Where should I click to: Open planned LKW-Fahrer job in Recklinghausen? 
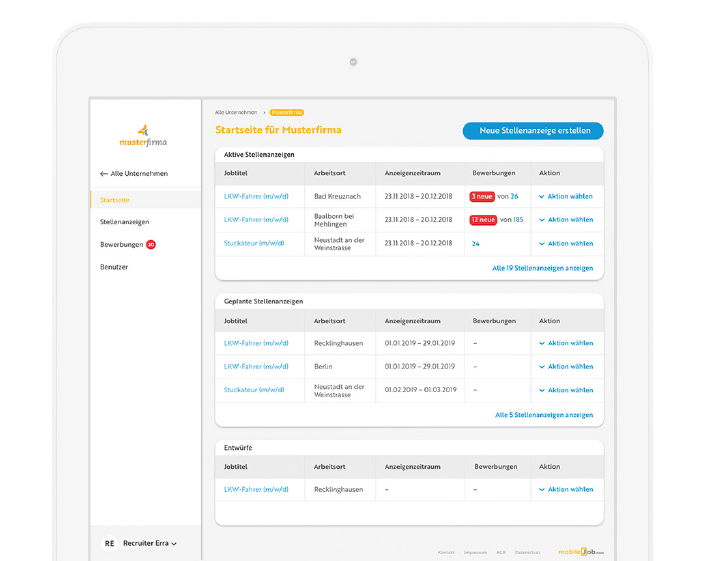(x=256, y=343)
